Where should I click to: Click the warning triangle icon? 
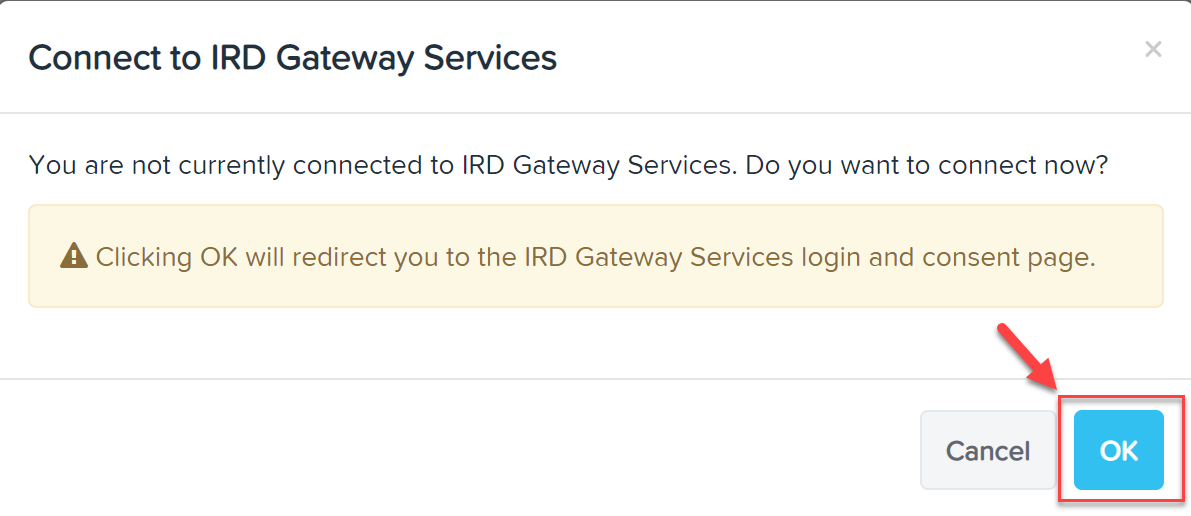click(x=74, y=255)
